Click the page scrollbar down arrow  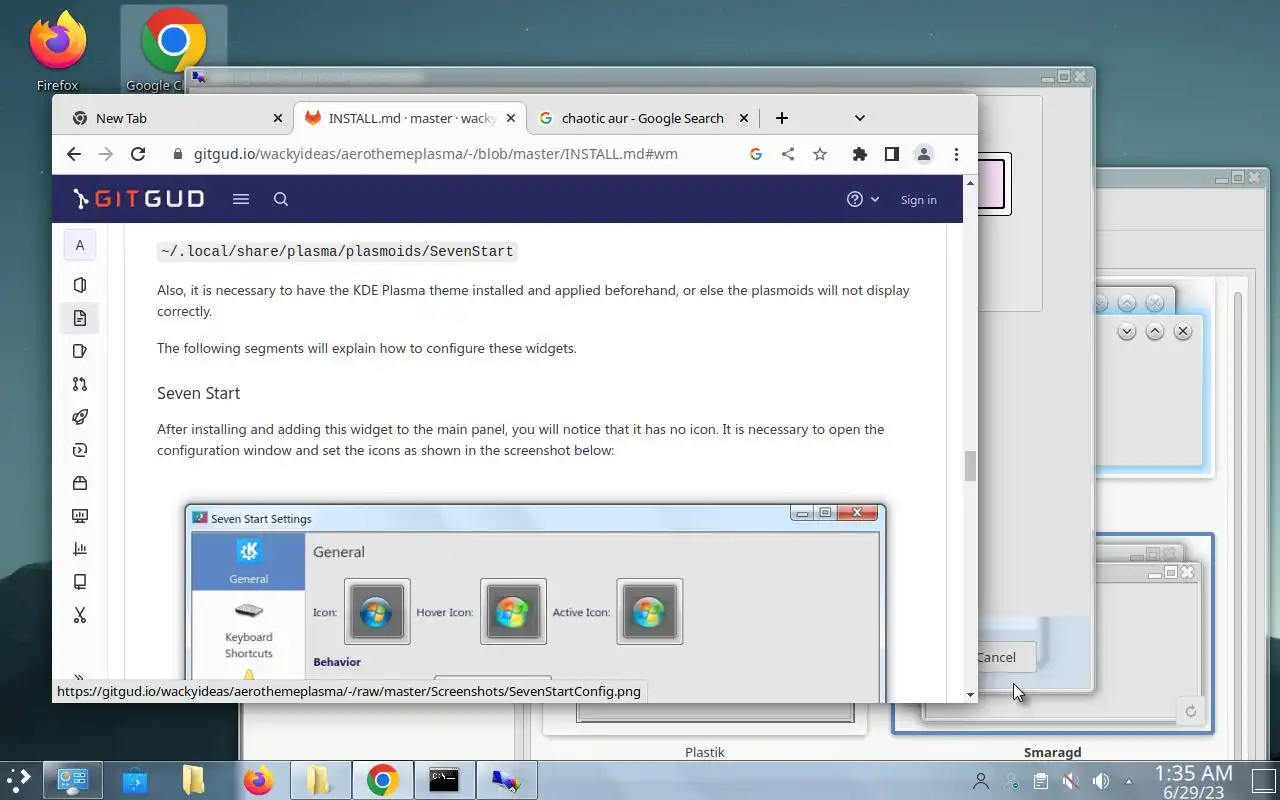click(970, 695)
